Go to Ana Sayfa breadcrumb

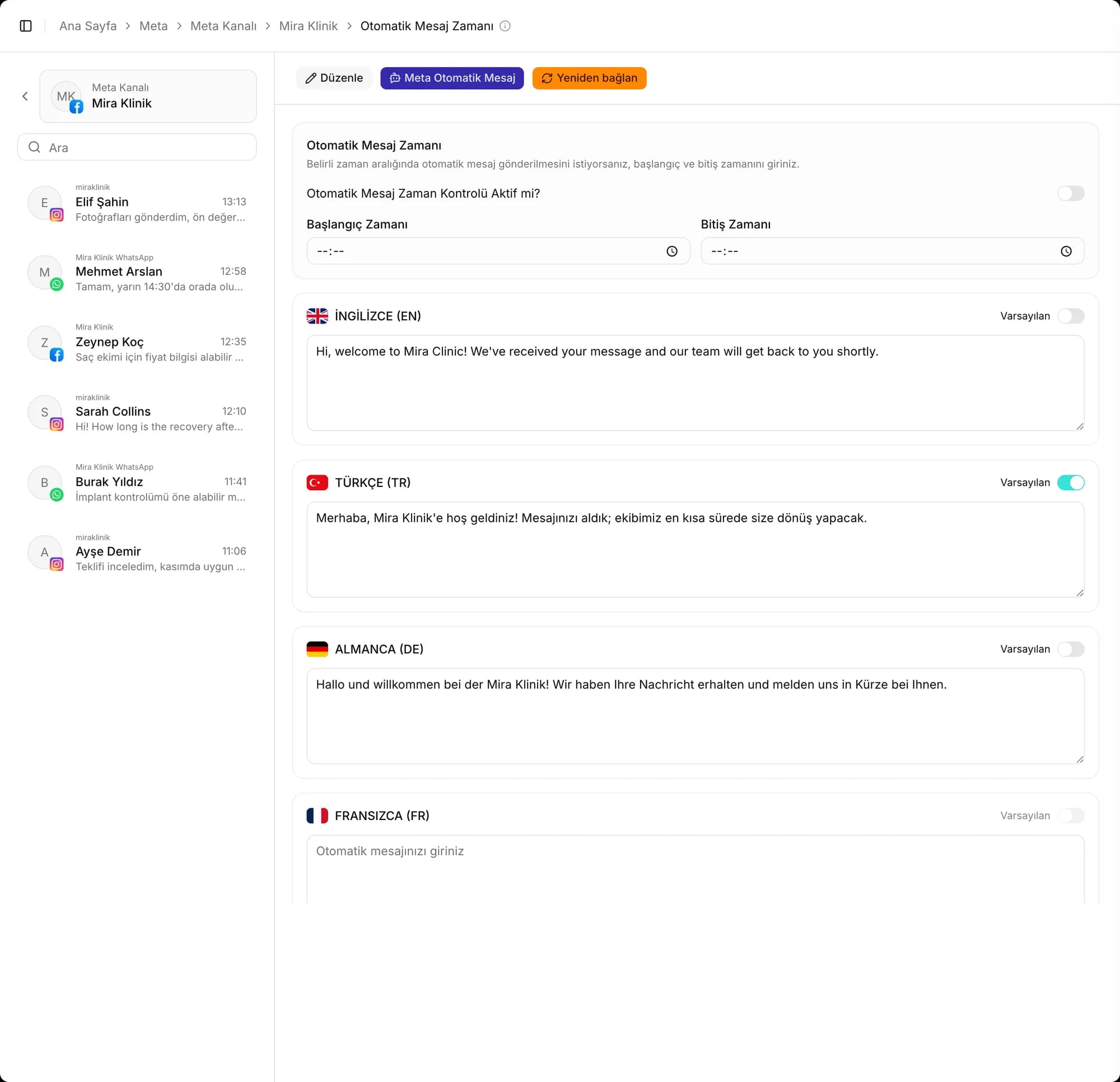(x=88, y=26)
